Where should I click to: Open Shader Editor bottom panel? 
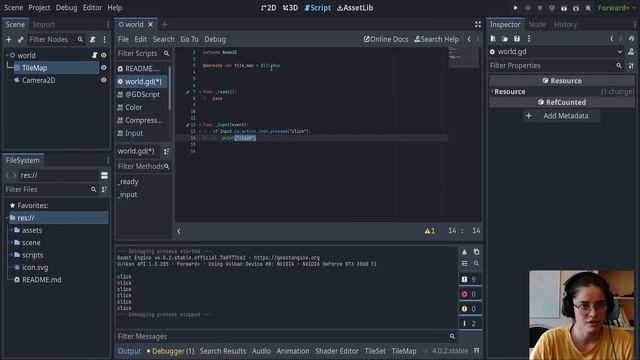(x=337, y=351)
